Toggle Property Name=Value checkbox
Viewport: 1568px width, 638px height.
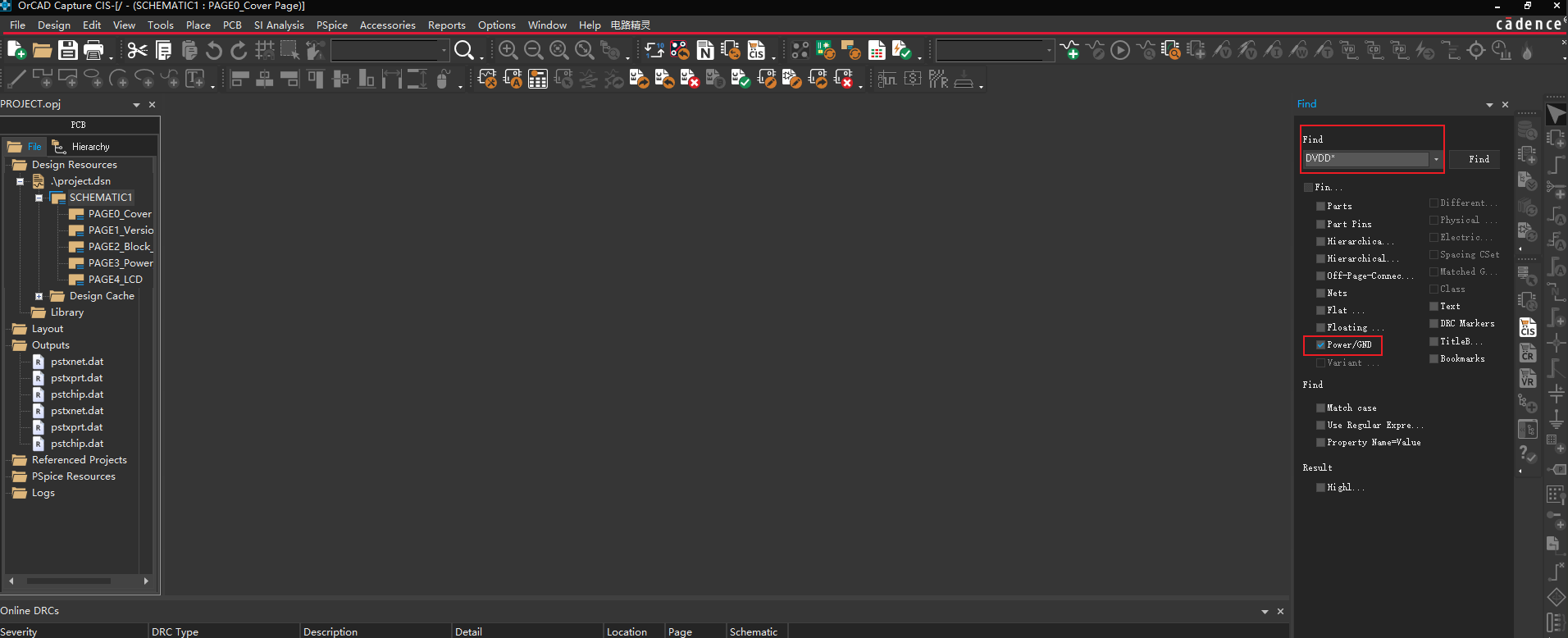1320,442
